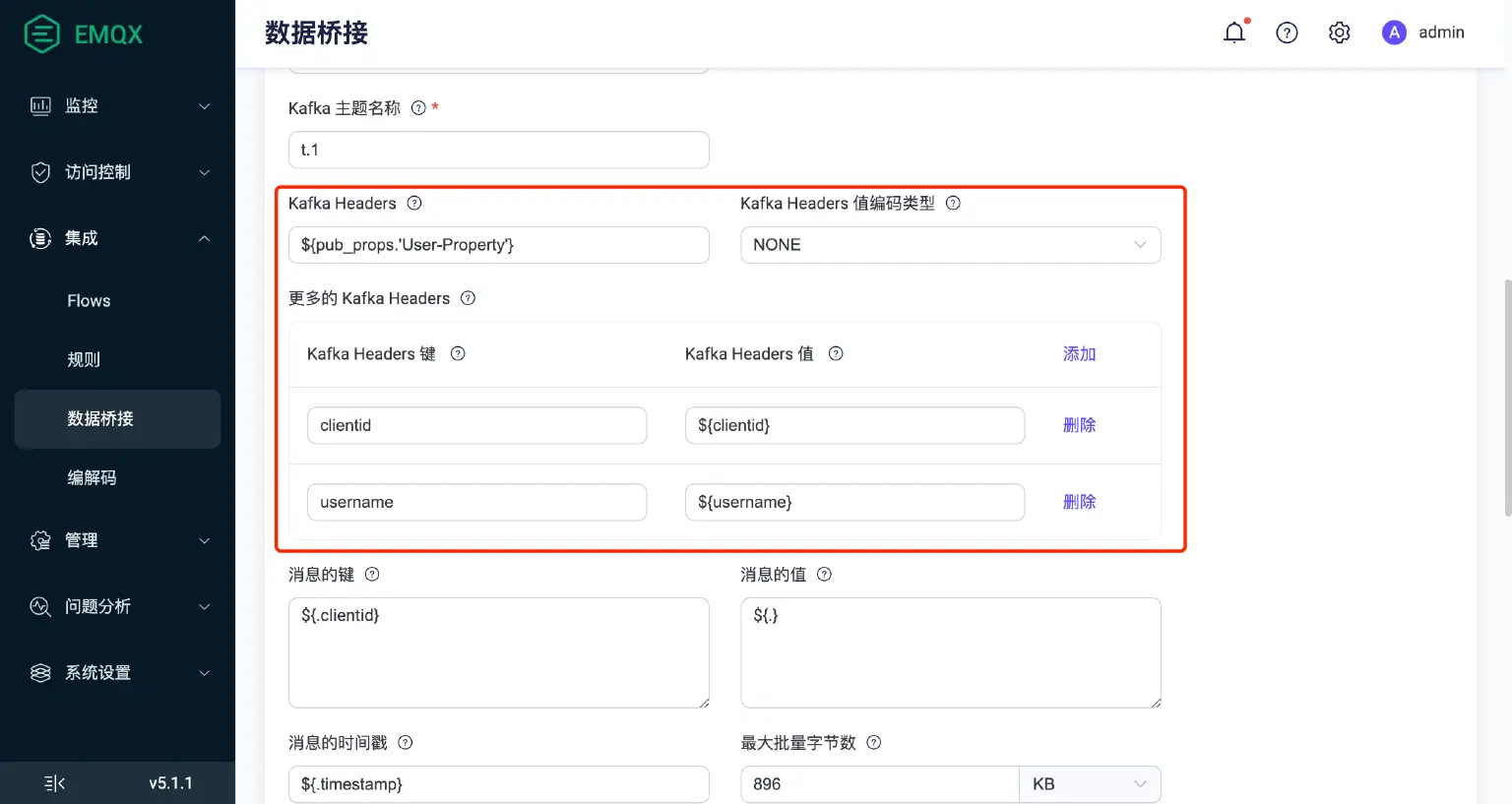Open the notification bell
The image size is (1512, 804).
(1234, 32)
